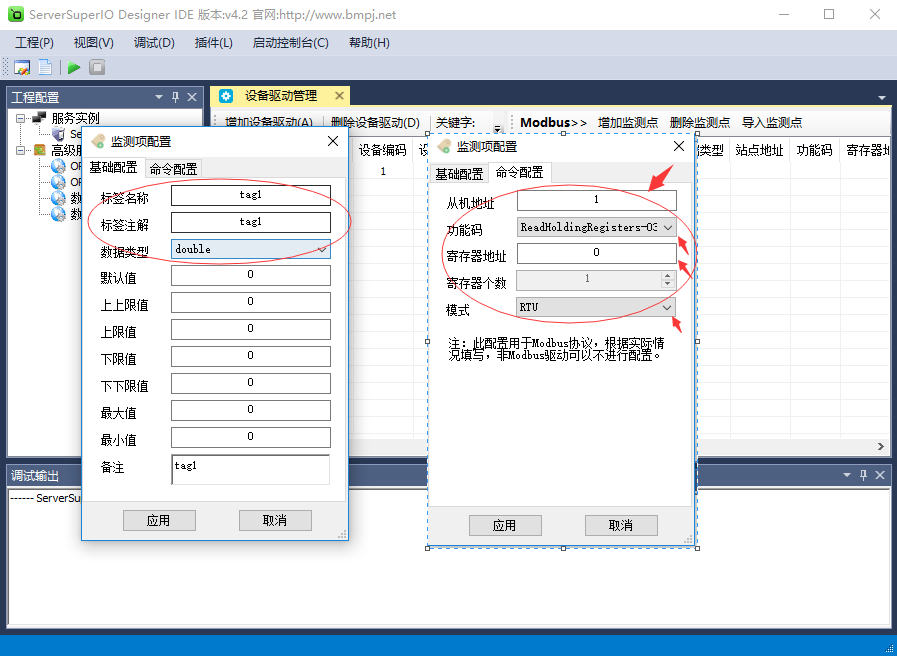Click the gear icon on 设备驱动管理 tab

(226, 96)
